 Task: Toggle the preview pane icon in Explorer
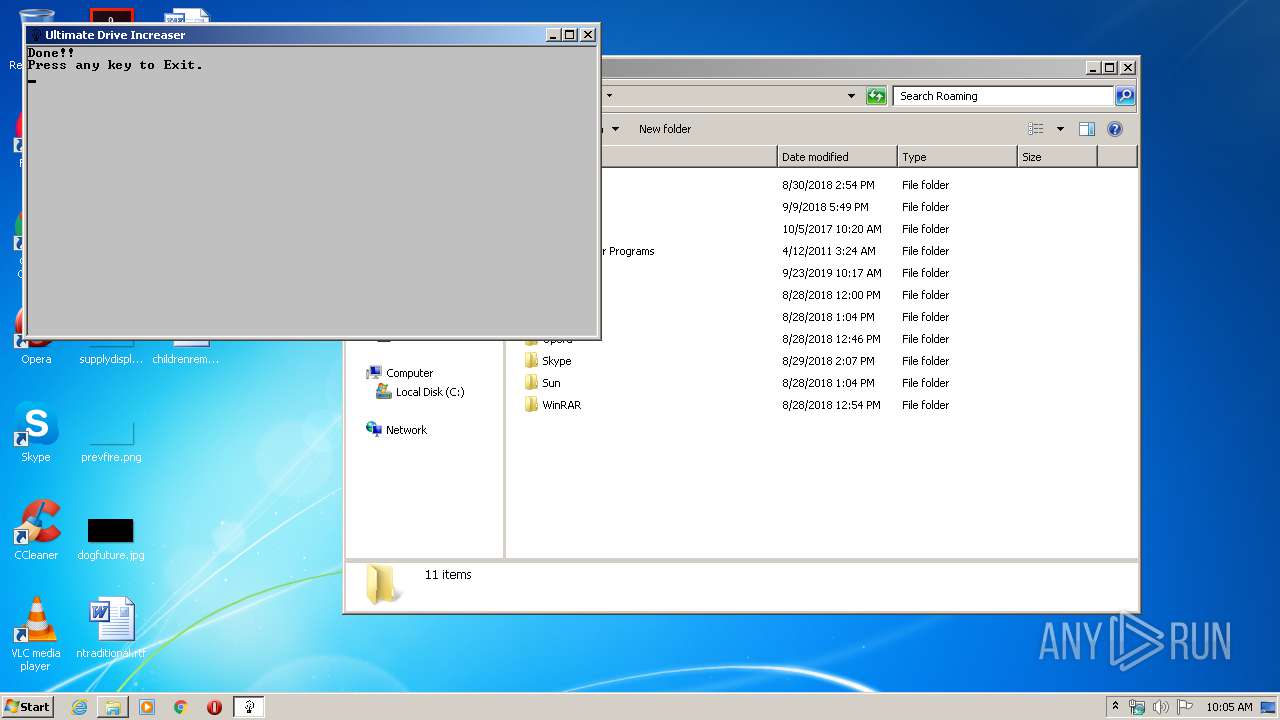[1087, 129]
